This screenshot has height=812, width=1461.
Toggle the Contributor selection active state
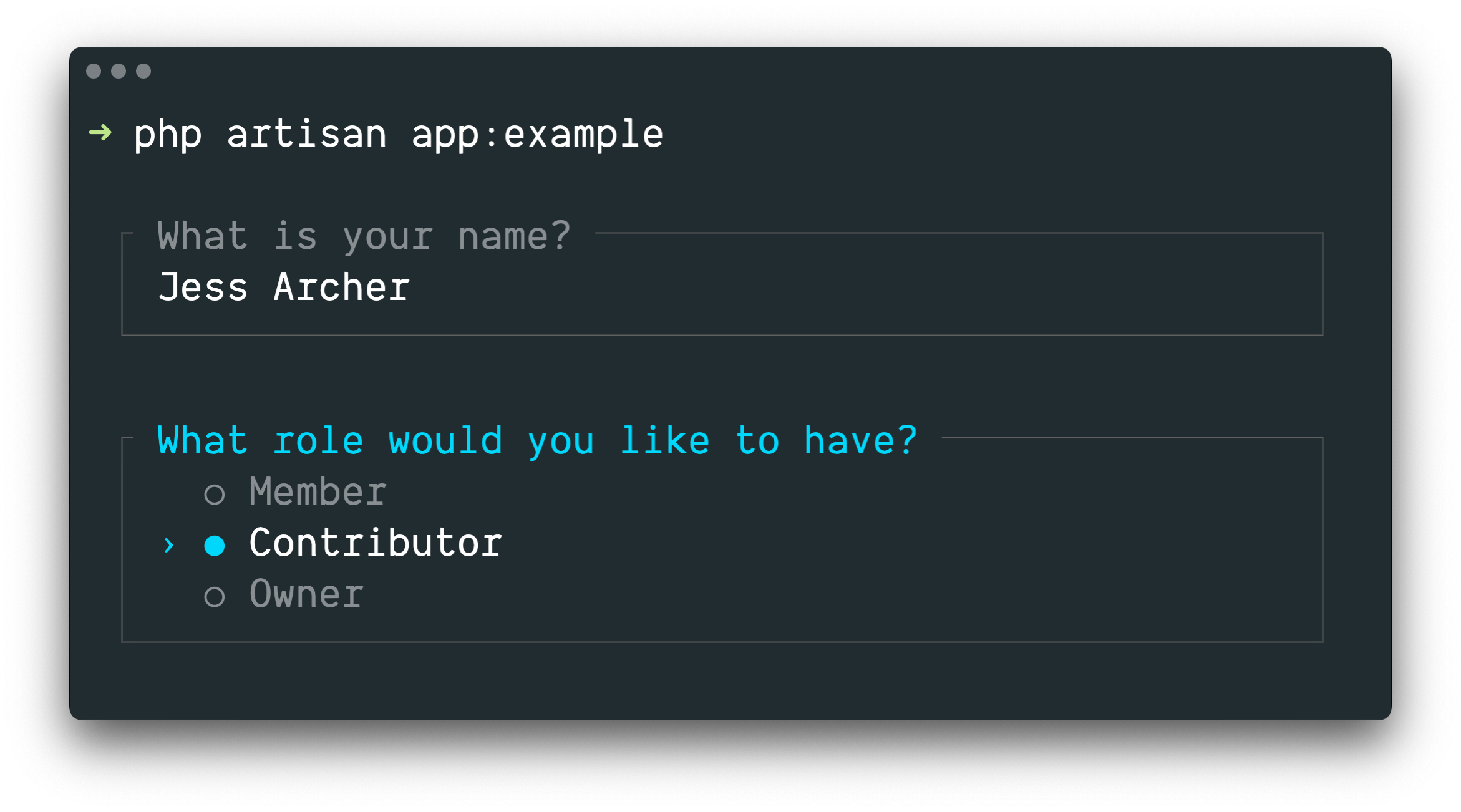point(216,542)
